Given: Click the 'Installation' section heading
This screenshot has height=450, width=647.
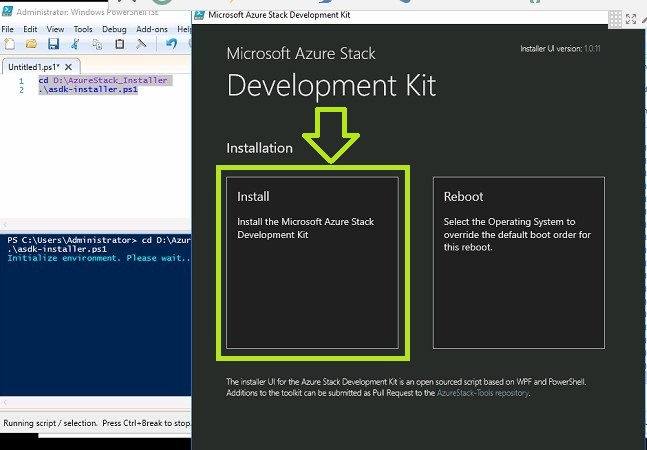Looking at the screenshot, I should [260, 148].
